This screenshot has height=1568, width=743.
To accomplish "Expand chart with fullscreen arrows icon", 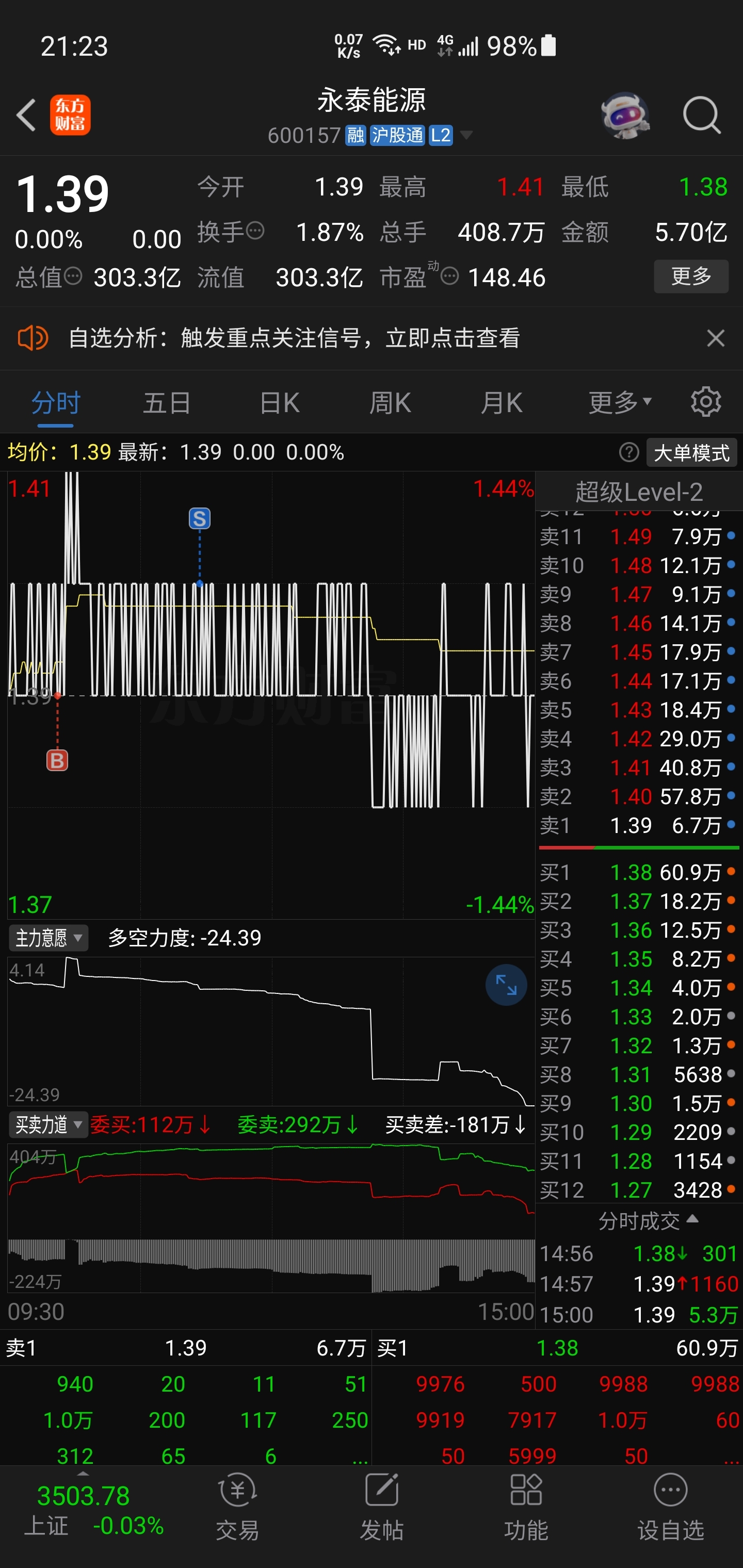I will click(506, 985).
